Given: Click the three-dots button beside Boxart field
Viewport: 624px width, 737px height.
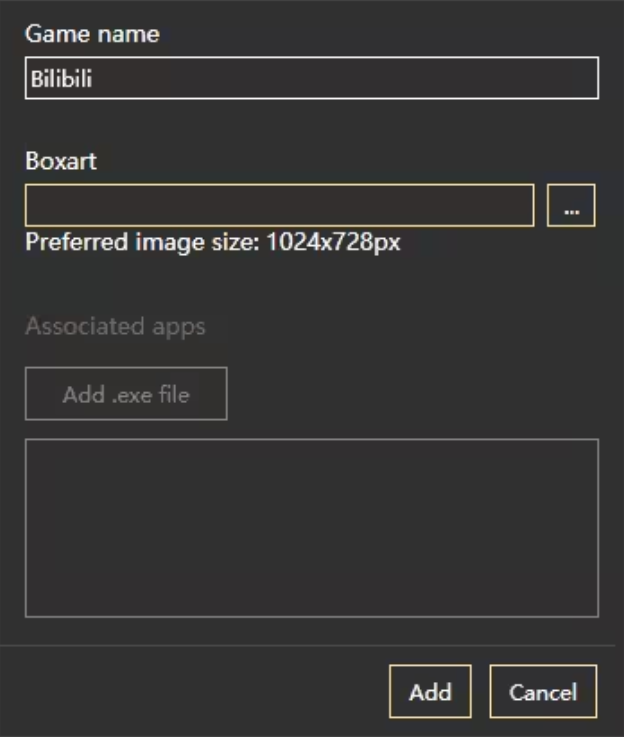Looking at the screenshot, I should [x=571, y=206].
